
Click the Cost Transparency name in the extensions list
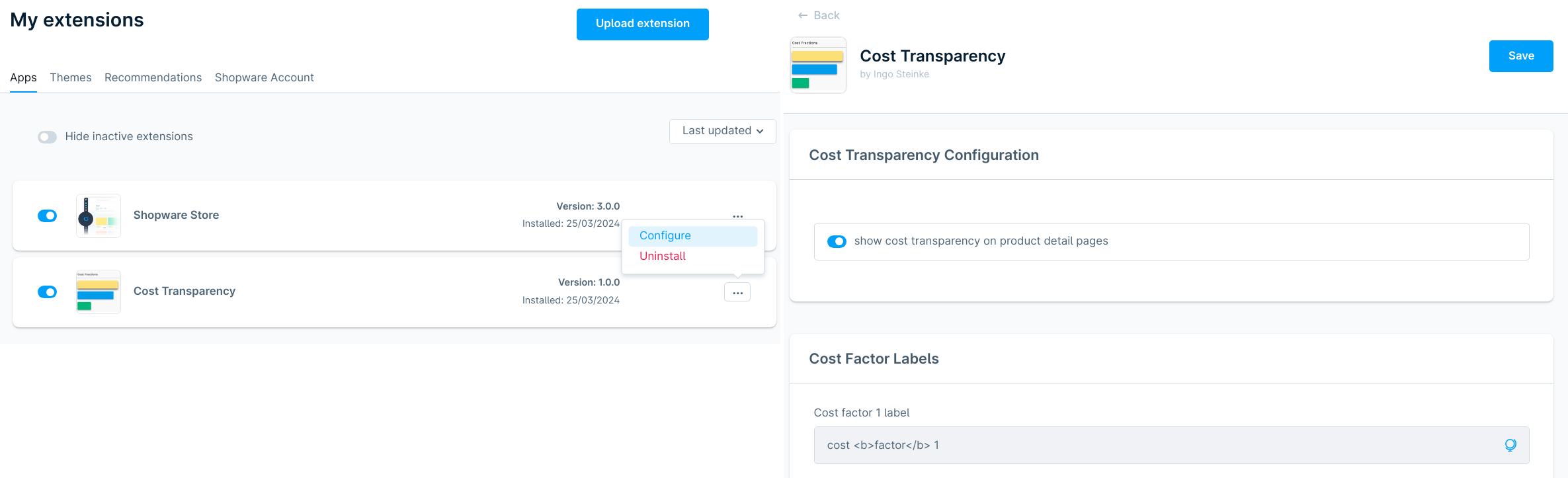185,291
